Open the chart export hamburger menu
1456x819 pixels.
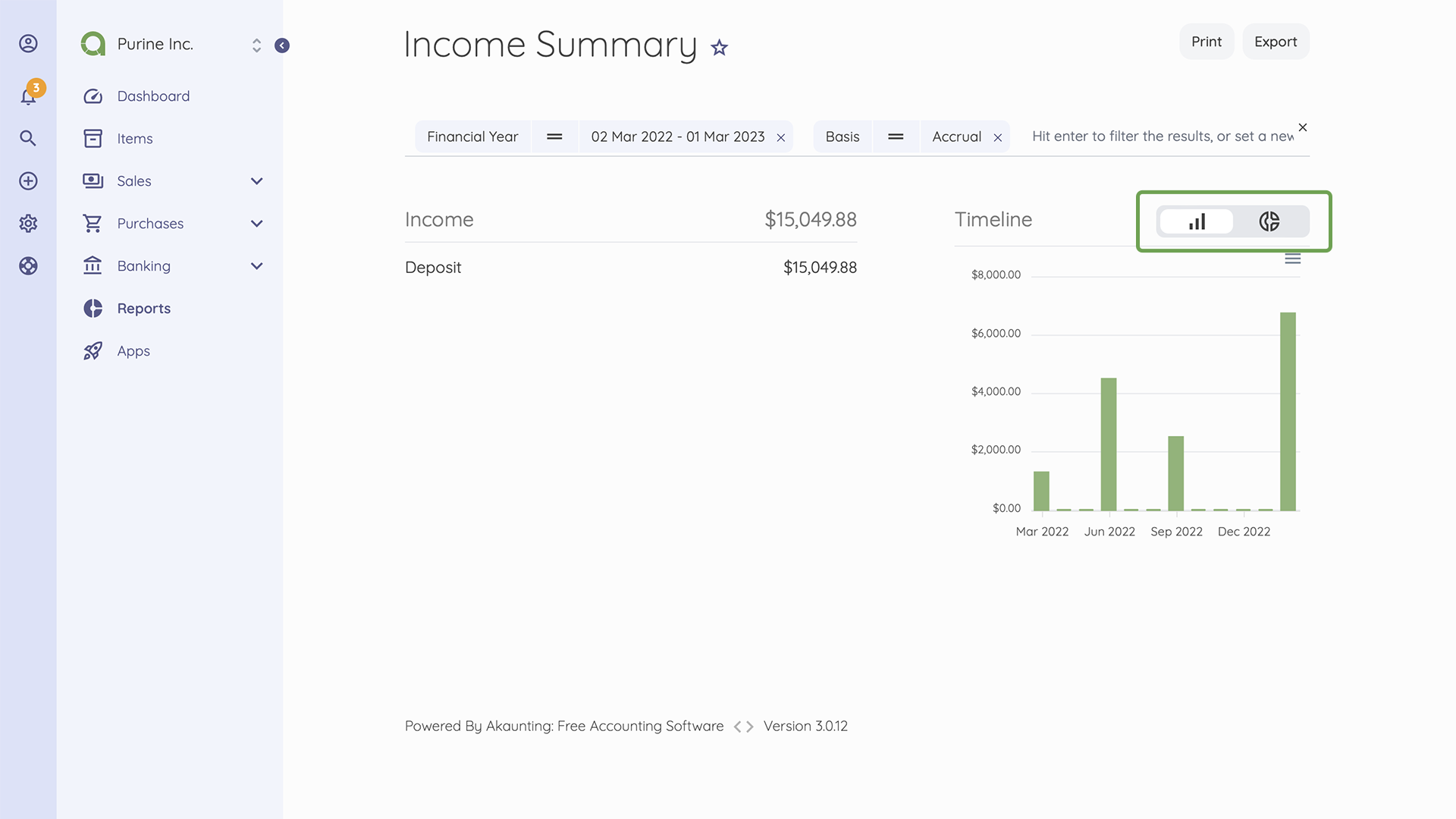(x=1293, y=259)
